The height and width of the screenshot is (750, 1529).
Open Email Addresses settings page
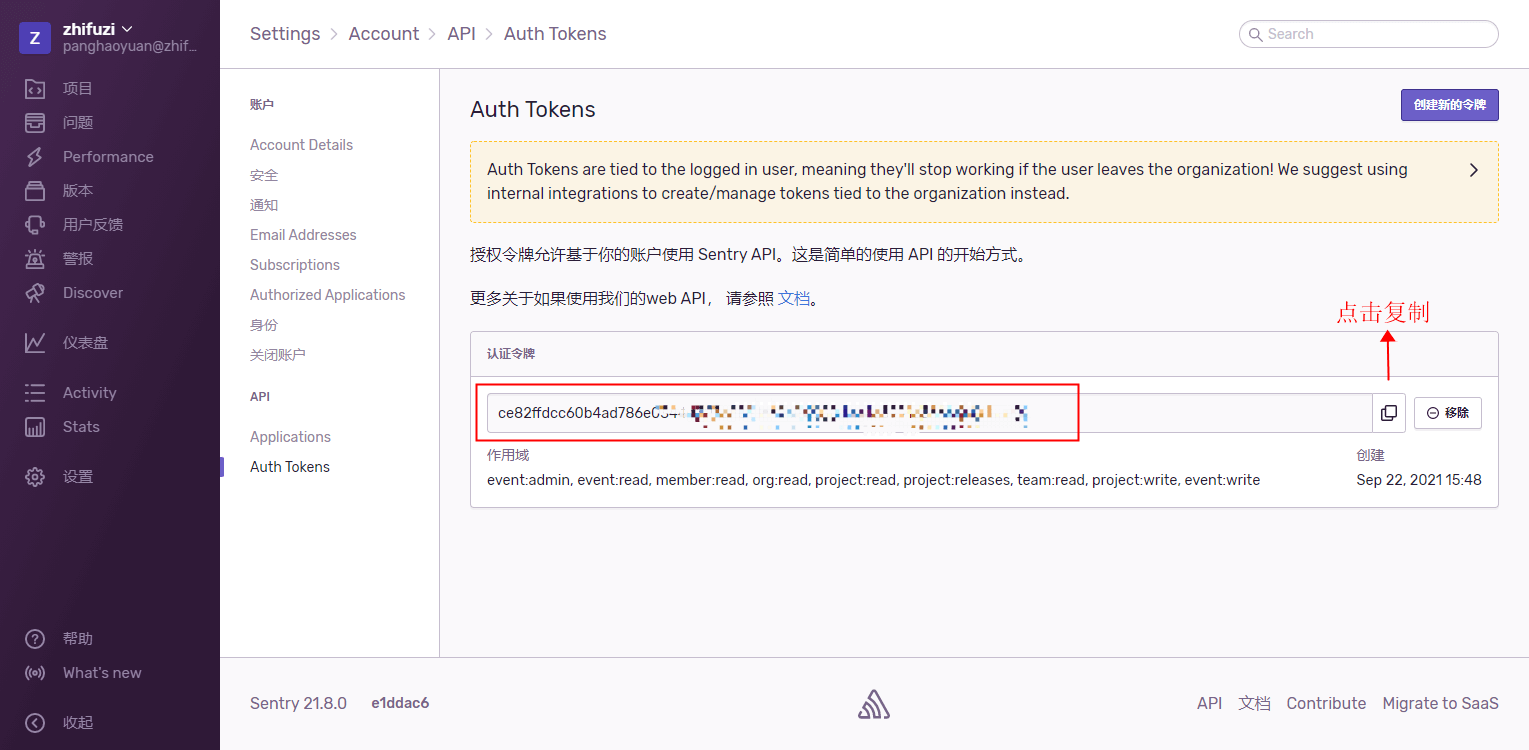[x=303, y=235]
